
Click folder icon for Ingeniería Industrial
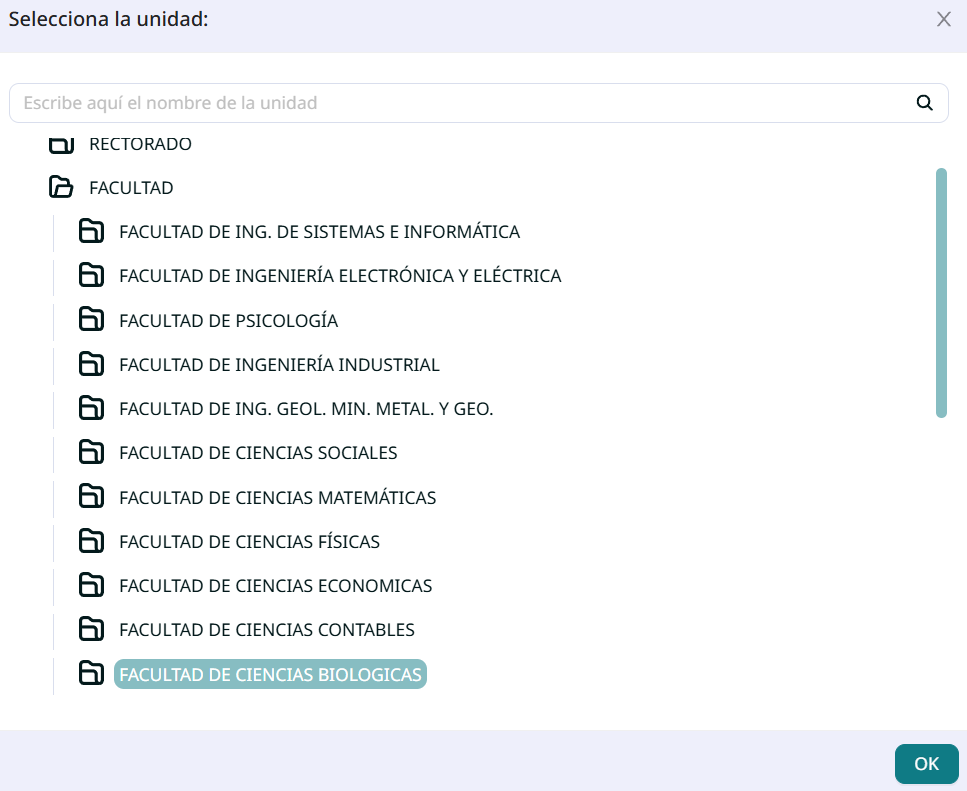pos(92,364)
